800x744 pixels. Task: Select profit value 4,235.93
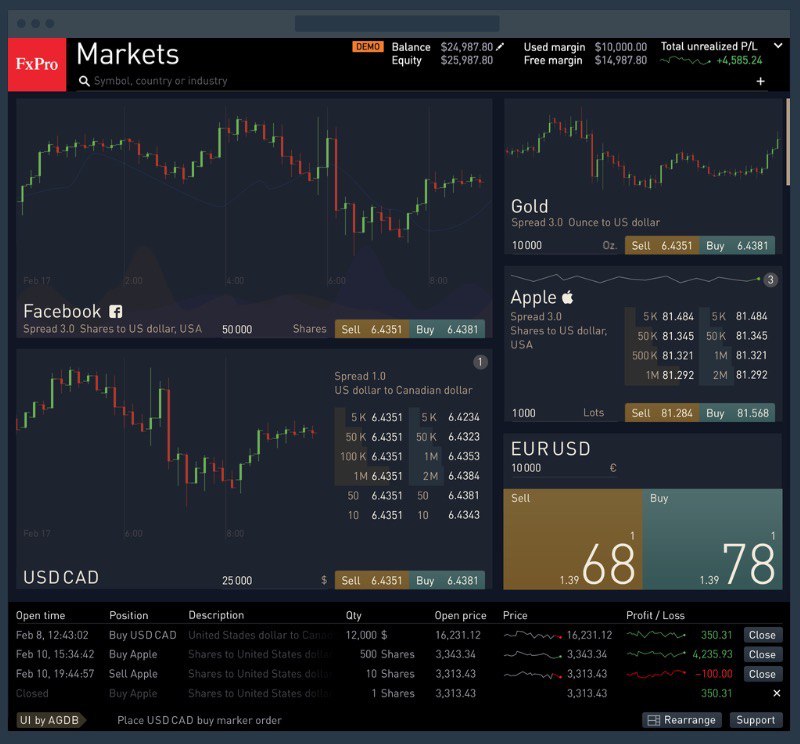click(x=712, y=654)
